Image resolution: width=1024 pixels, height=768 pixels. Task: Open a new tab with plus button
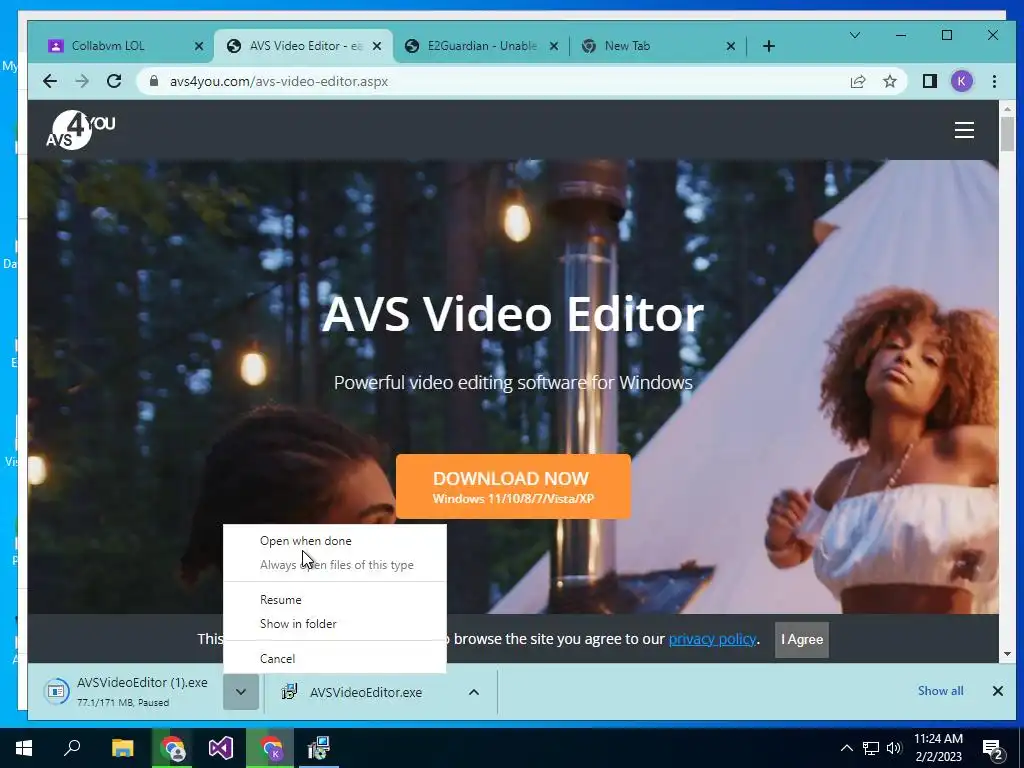click(769, 46)
